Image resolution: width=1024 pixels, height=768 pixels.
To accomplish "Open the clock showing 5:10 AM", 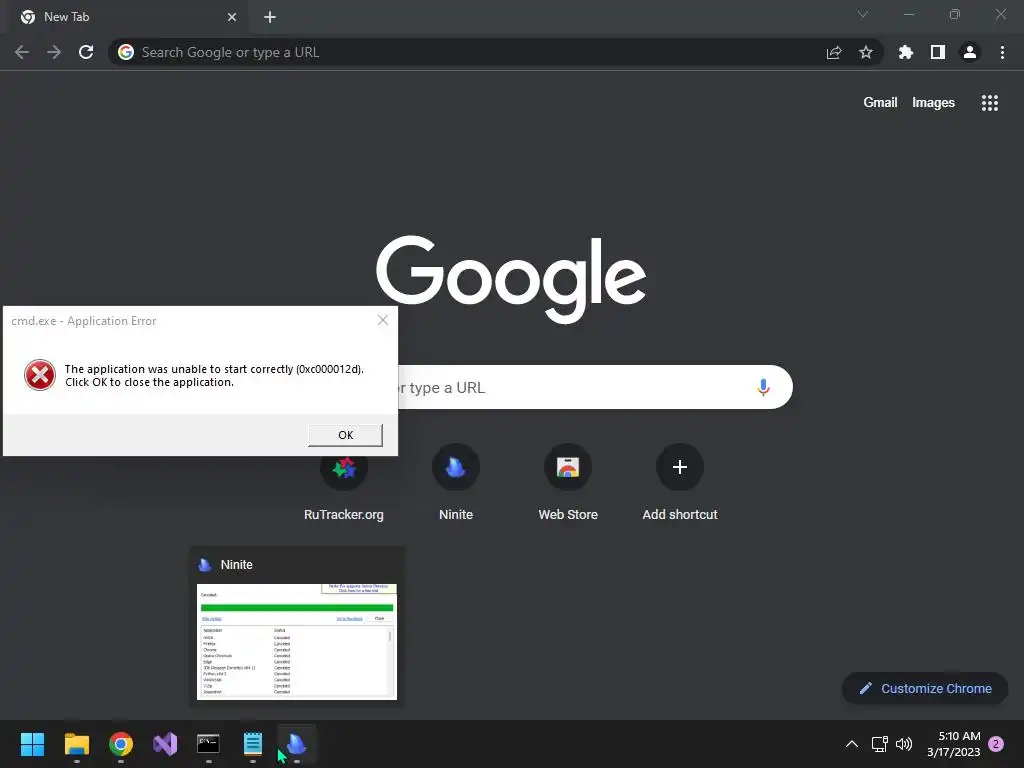I will pos(953,744).
